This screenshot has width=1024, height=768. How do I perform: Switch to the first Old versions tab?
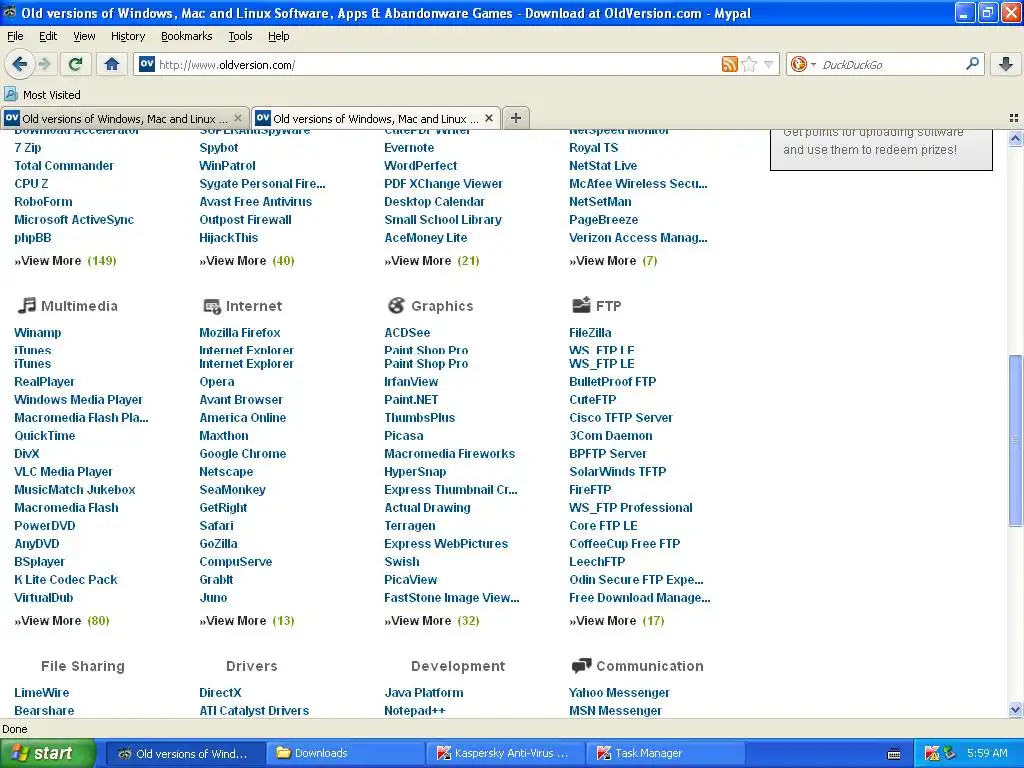coord(124,118)
